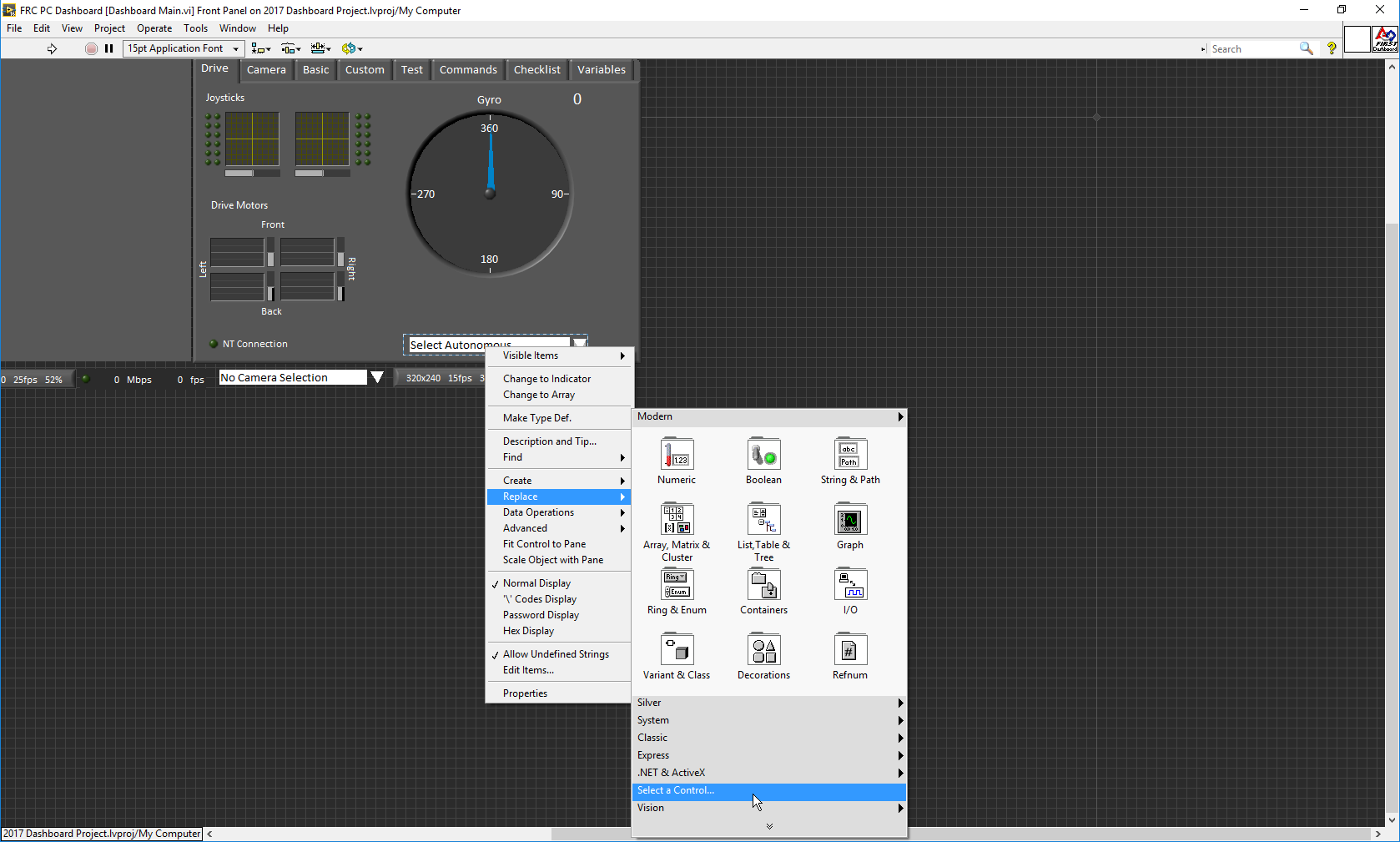Switch to the Camera tab
Screen dimensions: 1400x842
pos(266,70)
